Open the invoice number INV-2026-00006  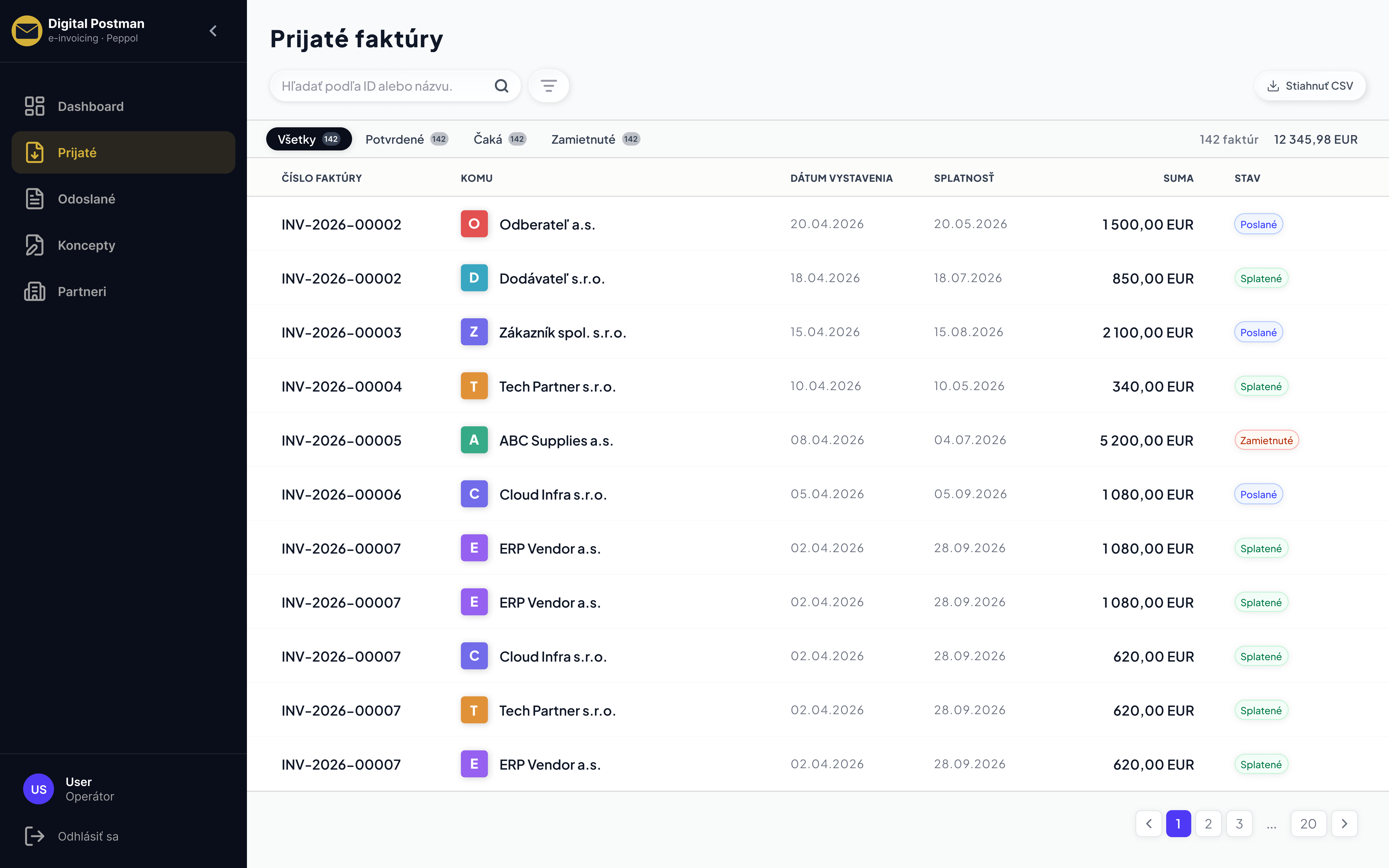(341, 494)
